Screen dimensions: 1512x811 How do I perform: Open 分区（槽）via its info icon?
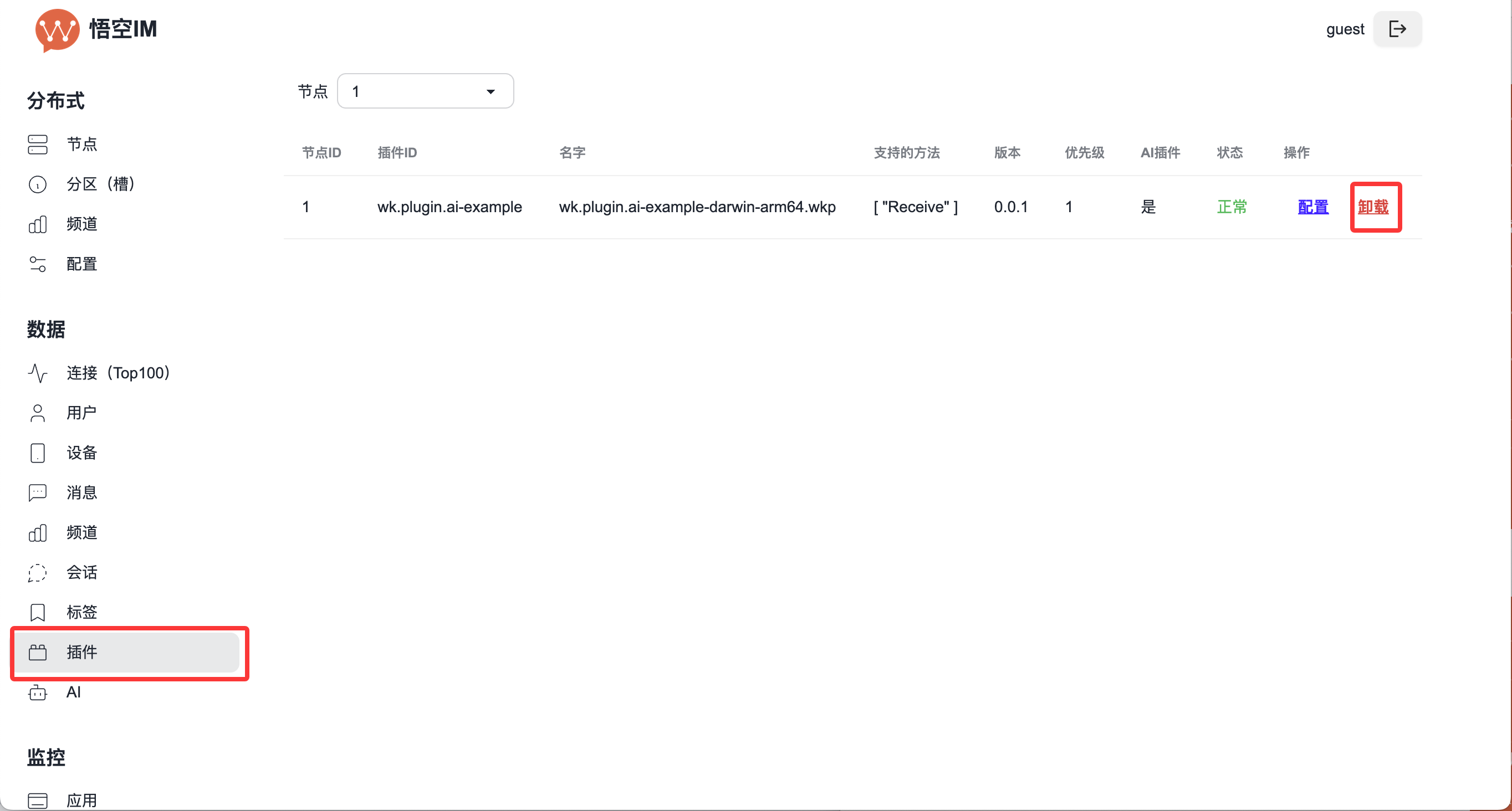point(38,184)
